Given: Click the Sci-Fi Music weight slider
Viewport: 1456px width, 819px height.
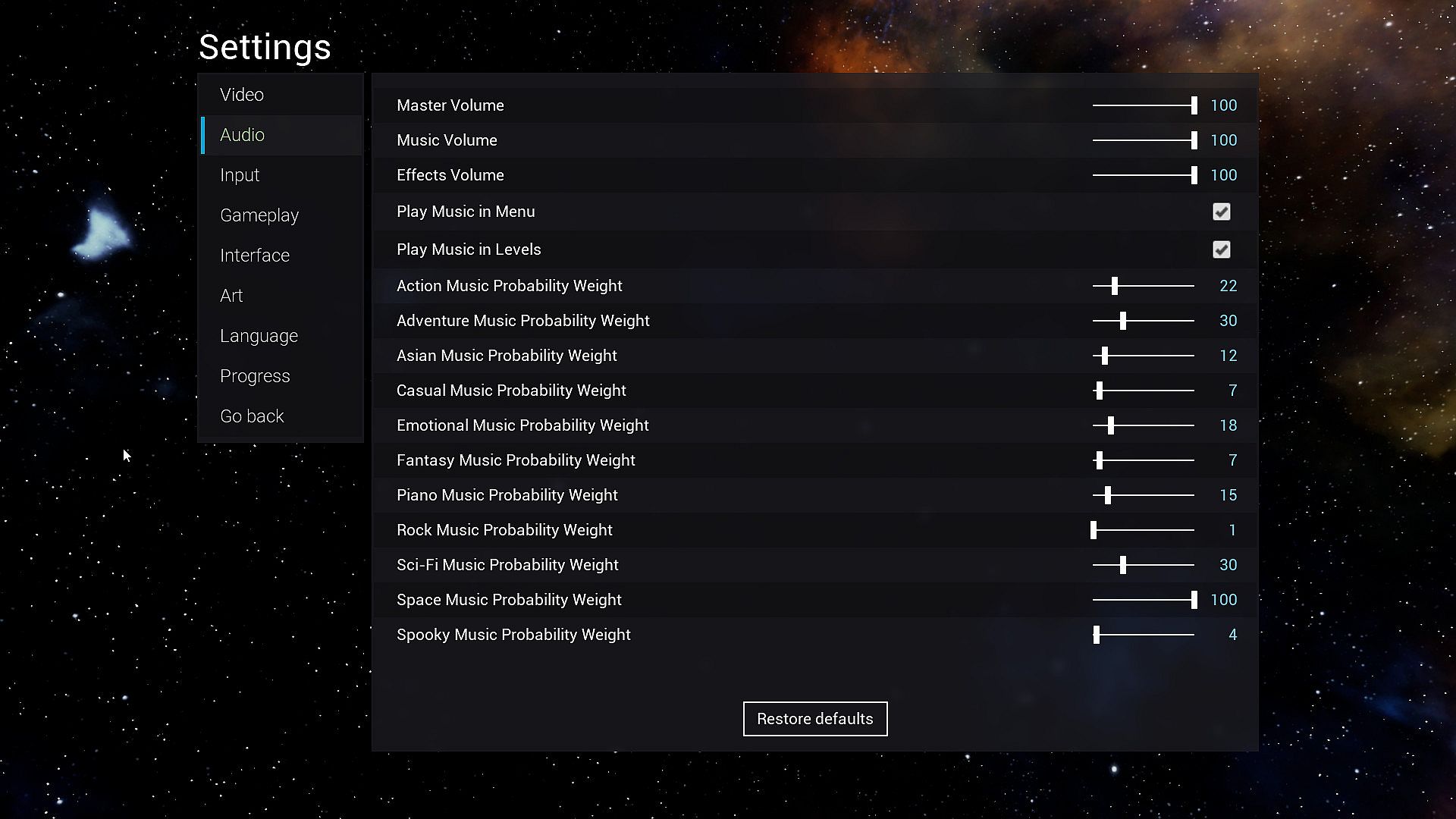Looking at the screenshot, I should coord(1123,565).
